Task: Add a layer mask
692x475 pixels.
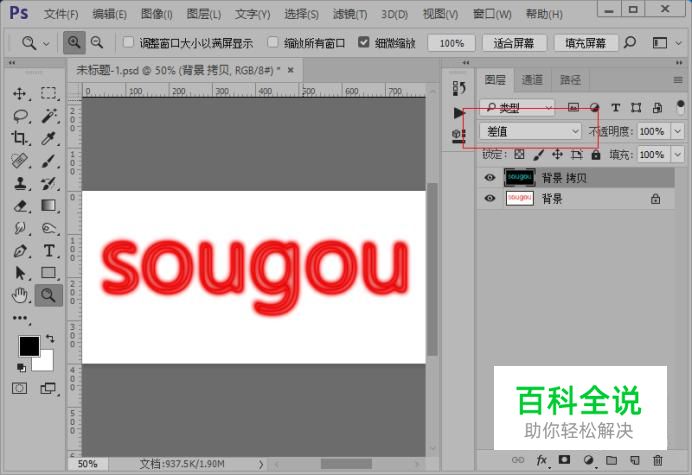Action: 564,460
